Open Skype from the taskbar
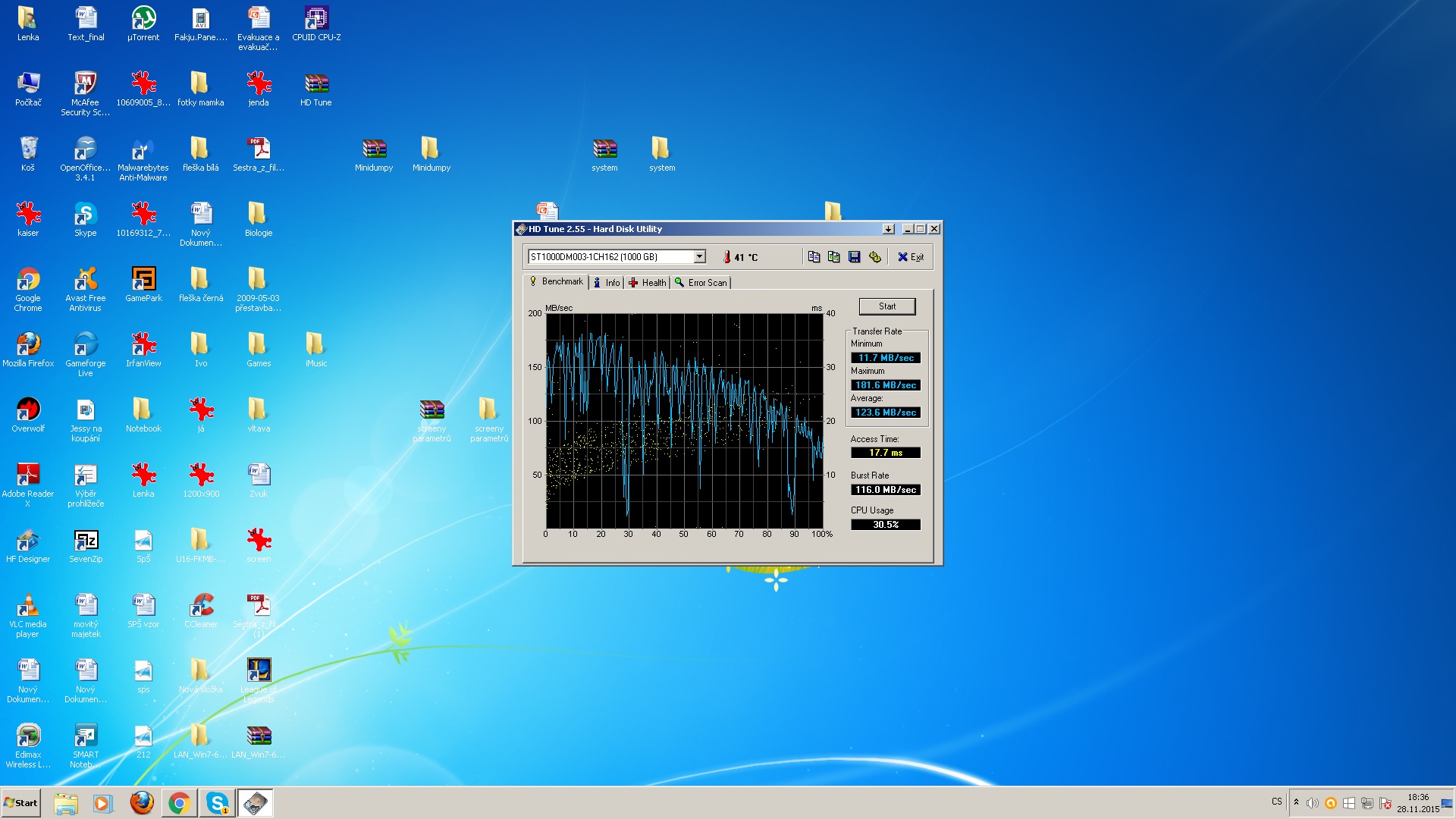 click(x=218, y=803)
